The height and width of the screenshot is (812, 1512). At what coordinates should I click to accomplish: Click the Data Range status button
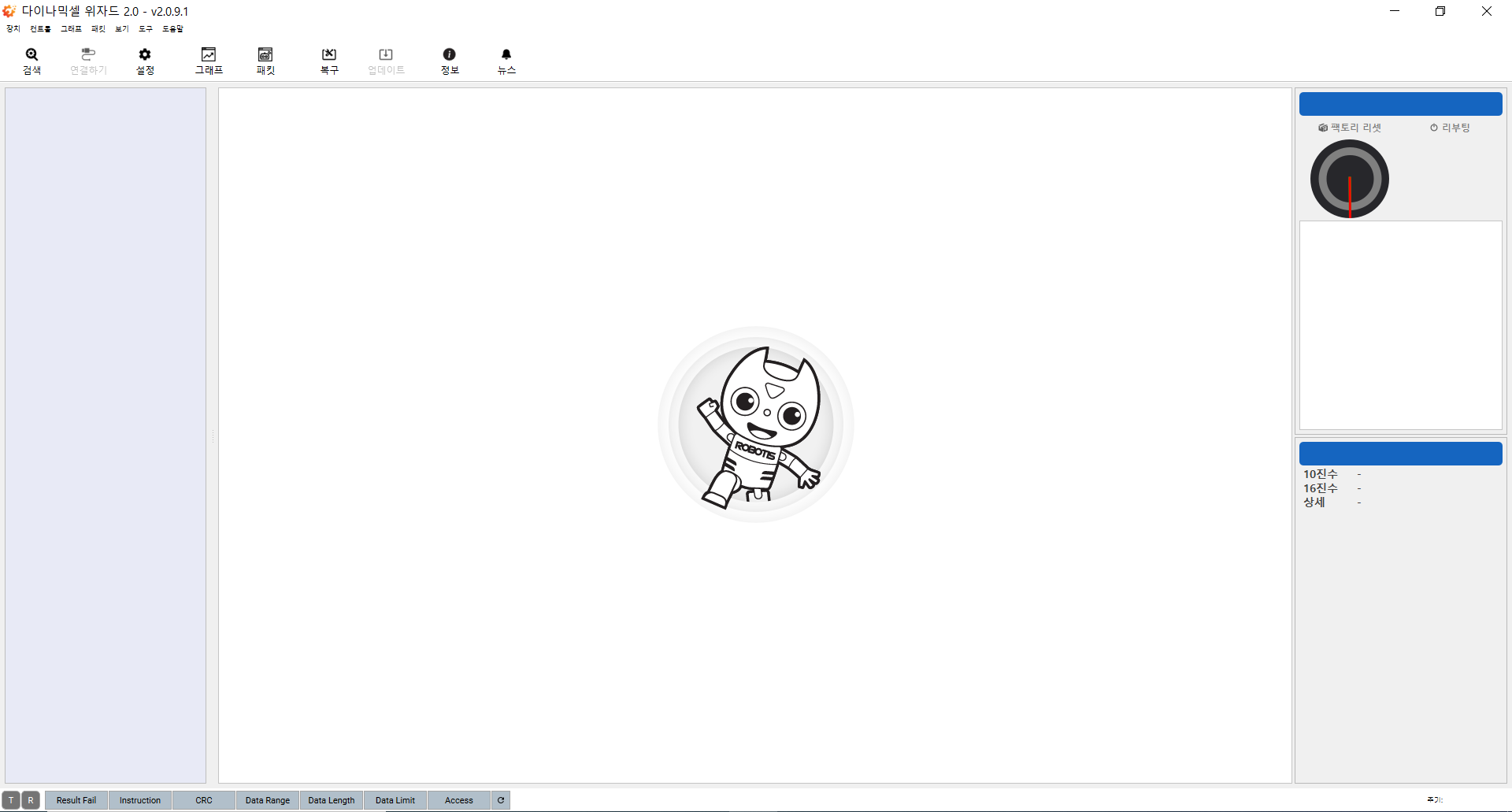(268, 800)
